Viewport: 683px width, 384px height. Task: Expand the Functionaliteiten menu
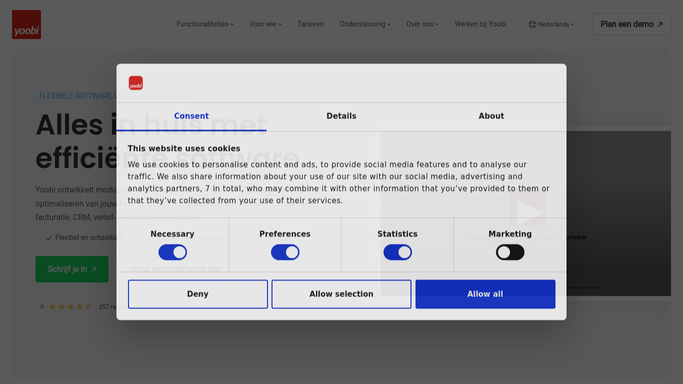pos(205,24)
